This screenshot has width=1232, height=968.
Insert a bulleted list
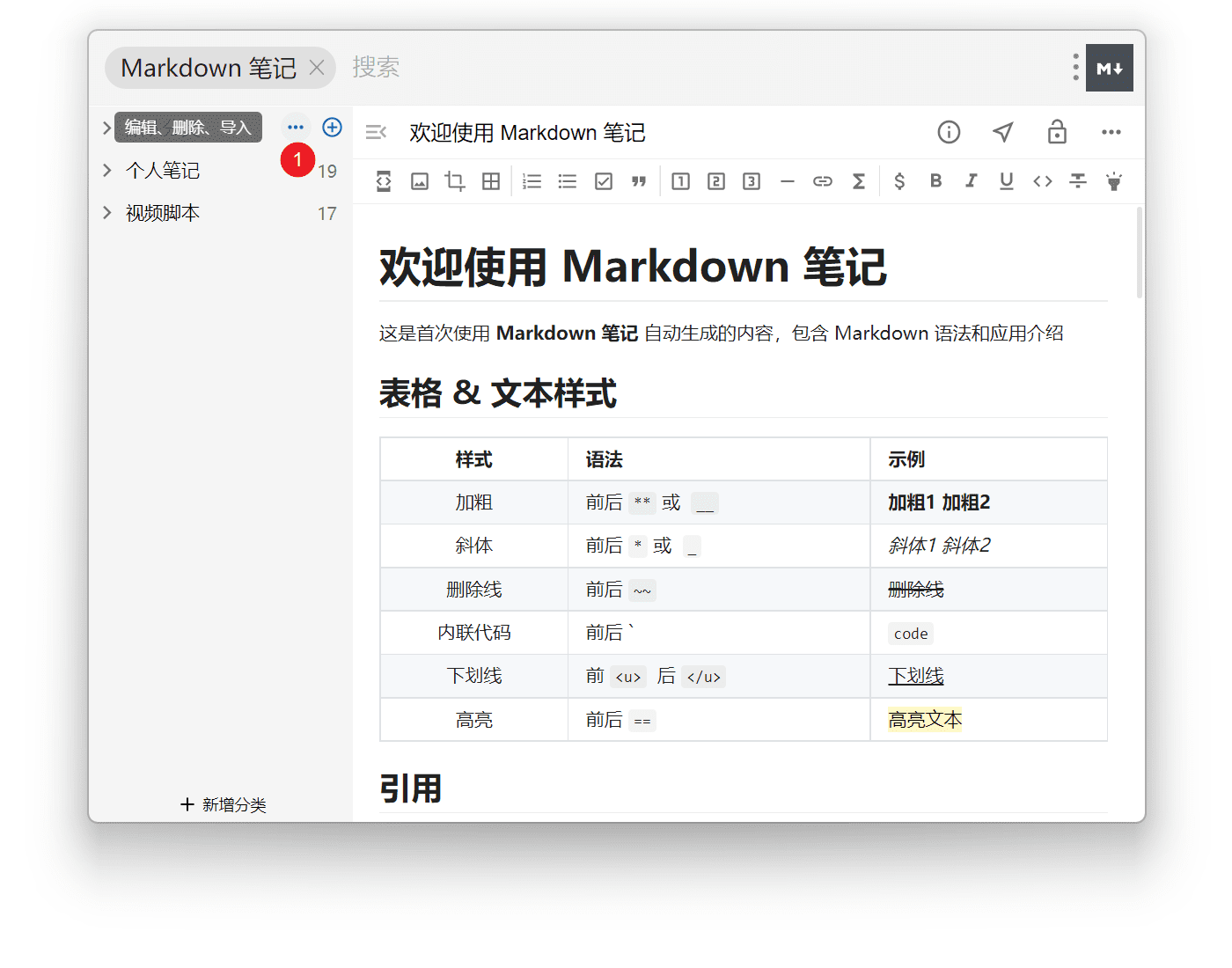pos(568,181)
